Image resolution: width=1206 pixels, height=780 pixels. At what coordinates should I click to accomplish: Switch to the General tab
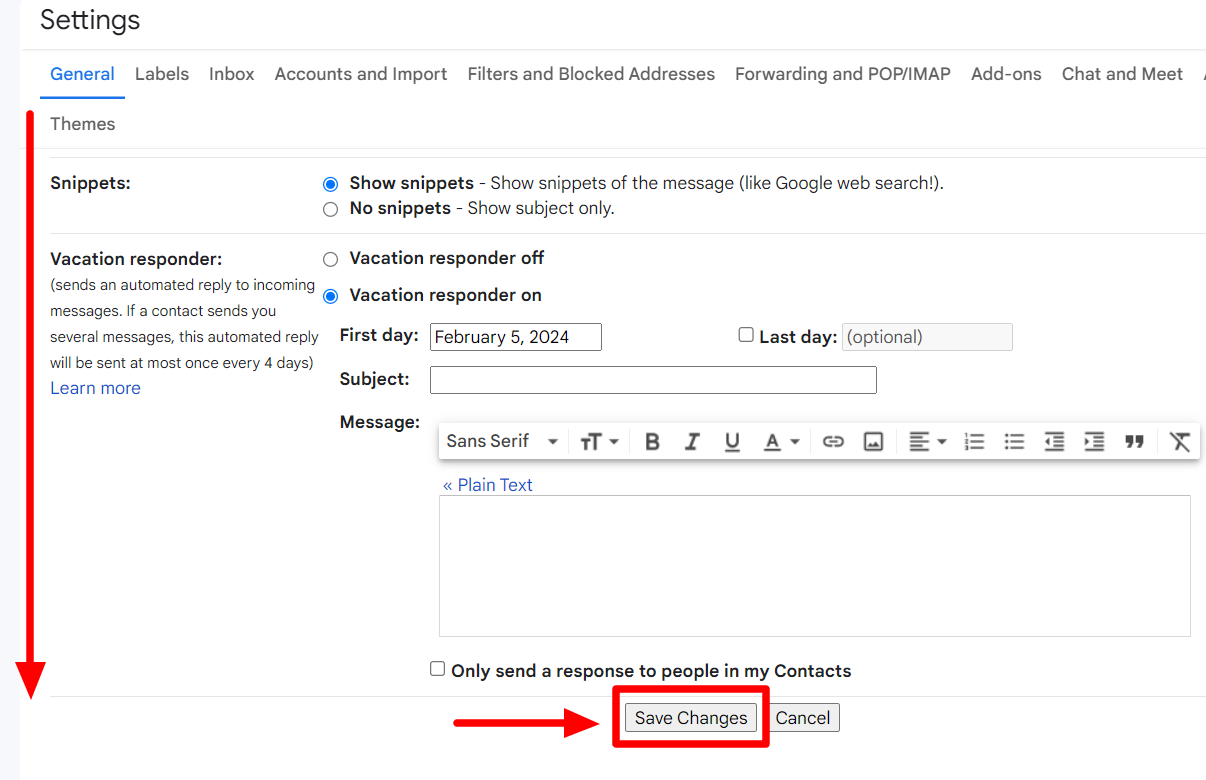(82, 74)
